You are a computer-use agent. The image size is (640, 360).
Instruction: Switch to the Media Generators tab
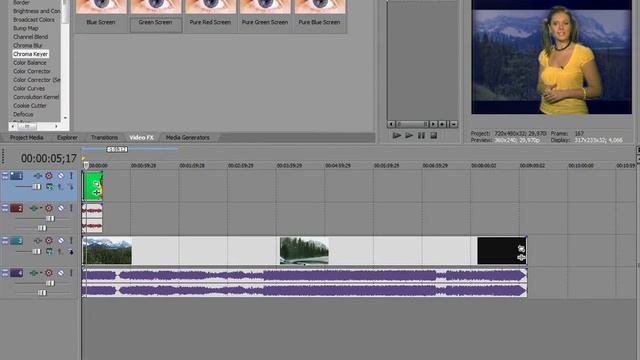click(x=188, y=138)
